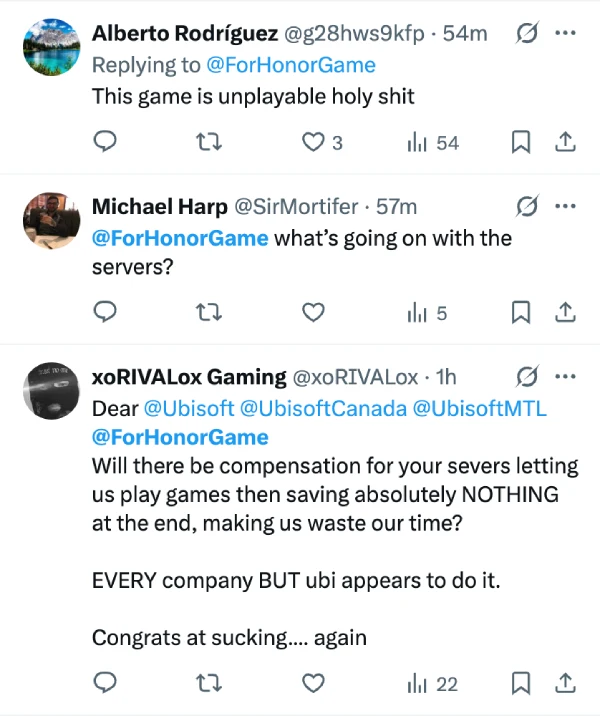Like Alberto Rodríguez's tweet
The image size is (600, 716).
313,143
